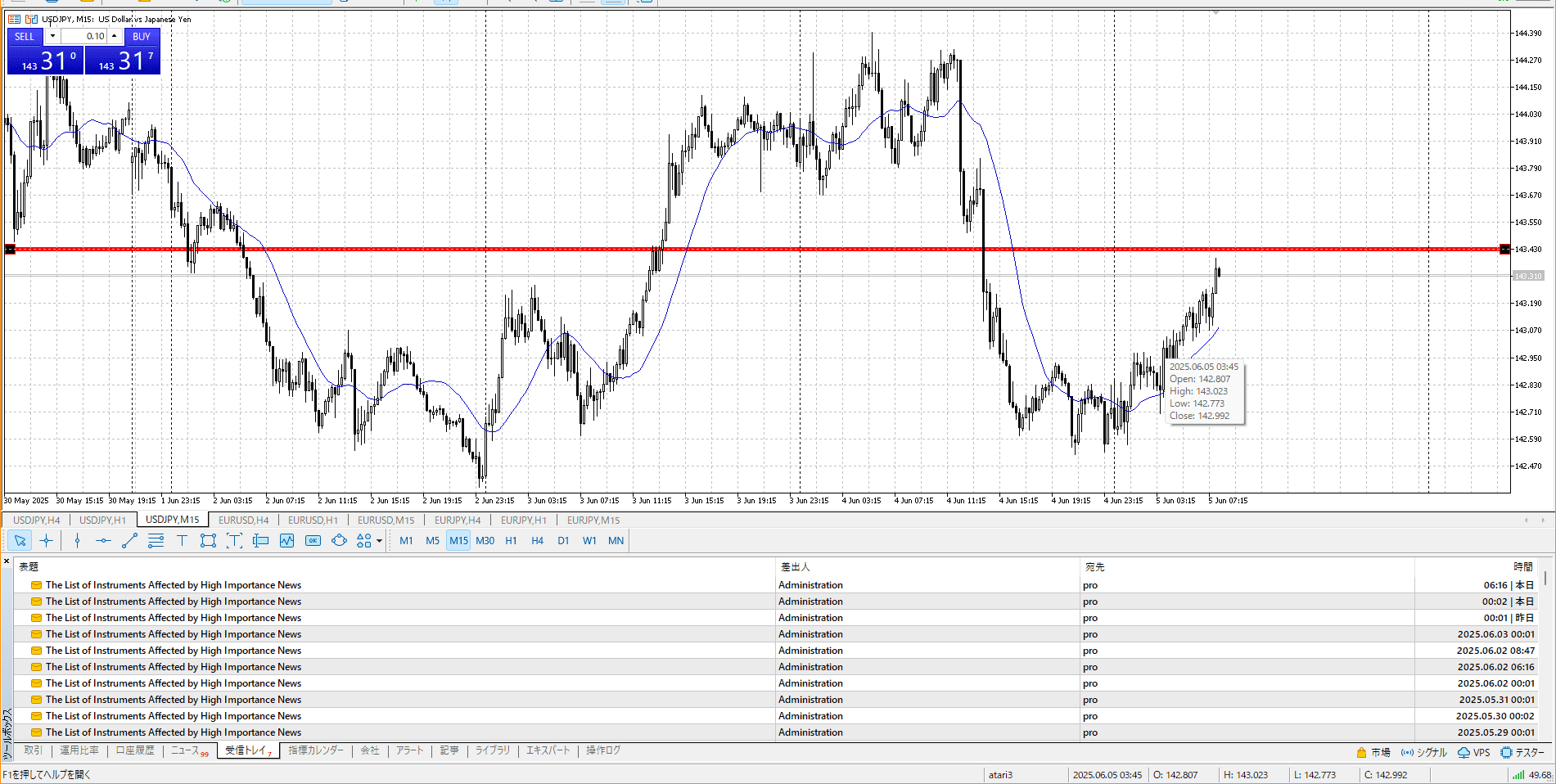Select the crosshair tool
The height and width of the screenshot is (784, 1556).
46,541
